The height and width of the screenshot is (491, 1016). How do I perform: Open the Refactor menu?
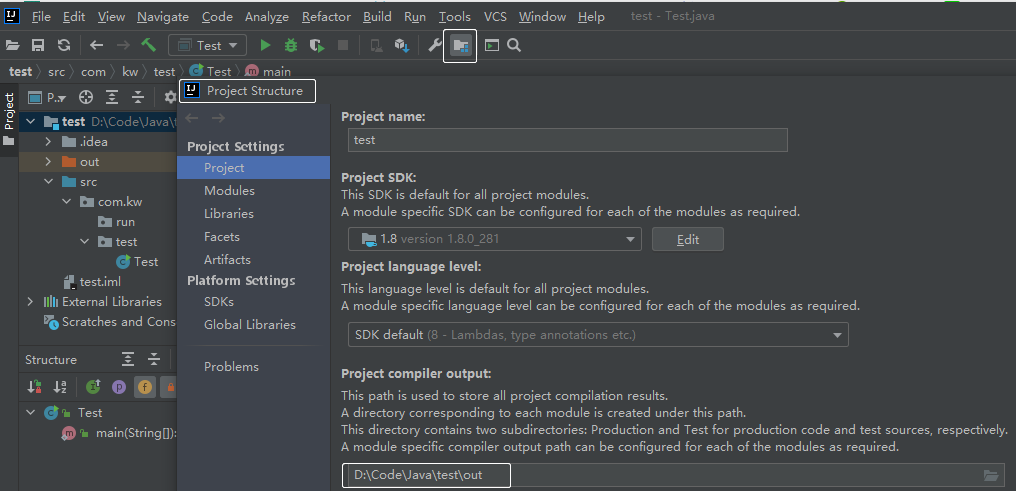[x=326, y=17]
